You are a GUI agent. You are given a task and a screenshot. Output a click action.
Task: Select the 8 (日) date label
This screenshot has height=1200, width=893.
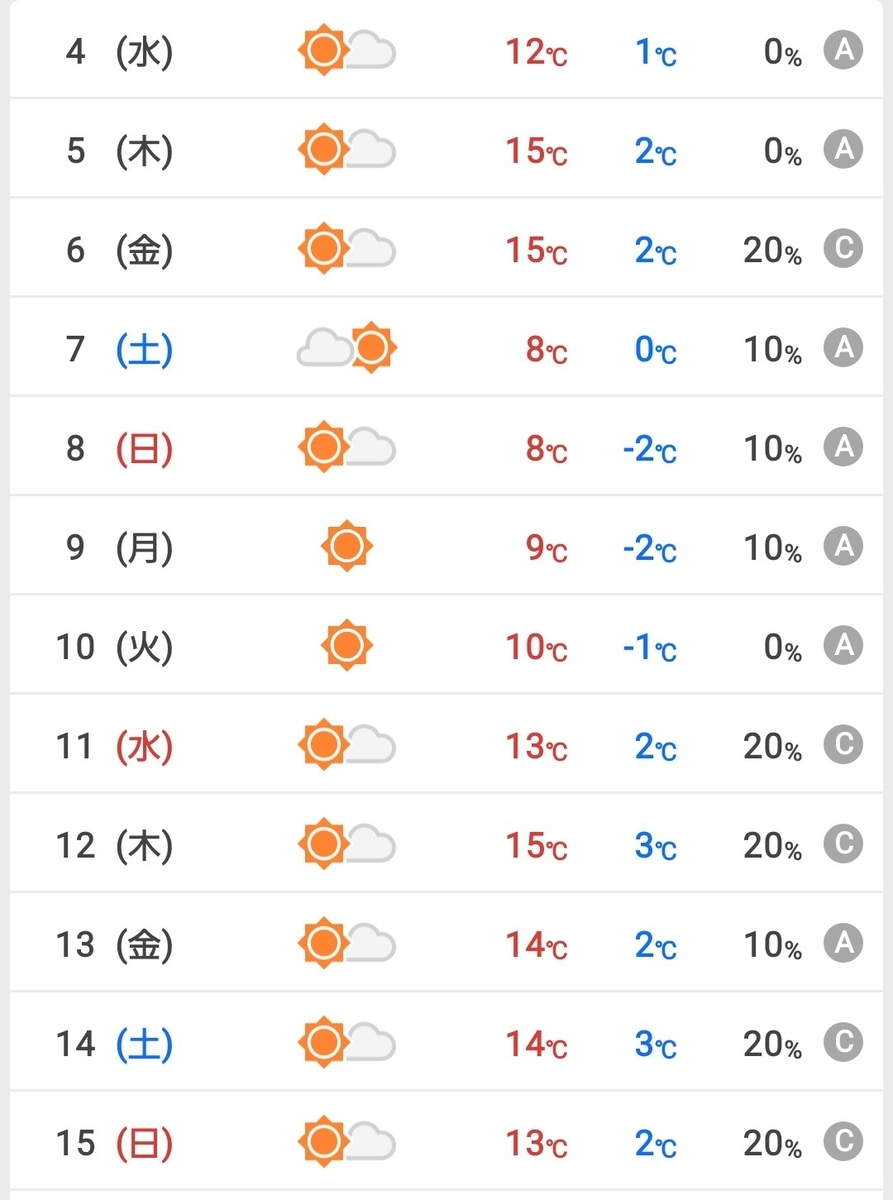120,448
